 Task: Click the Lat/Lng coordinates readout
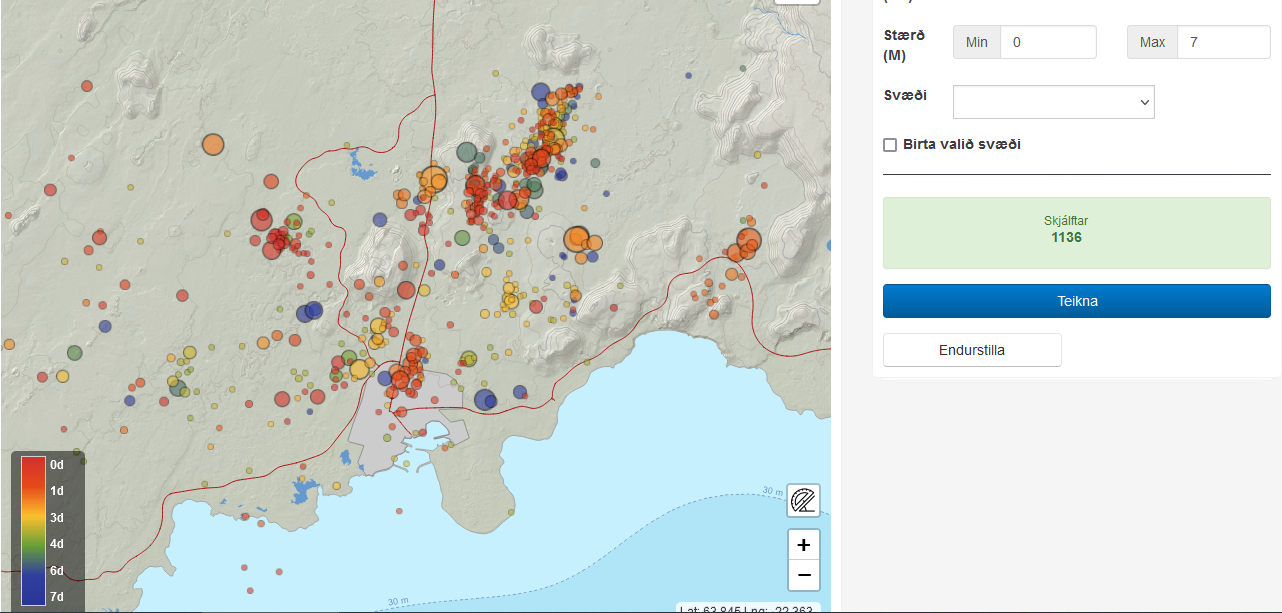coord(749,608)
